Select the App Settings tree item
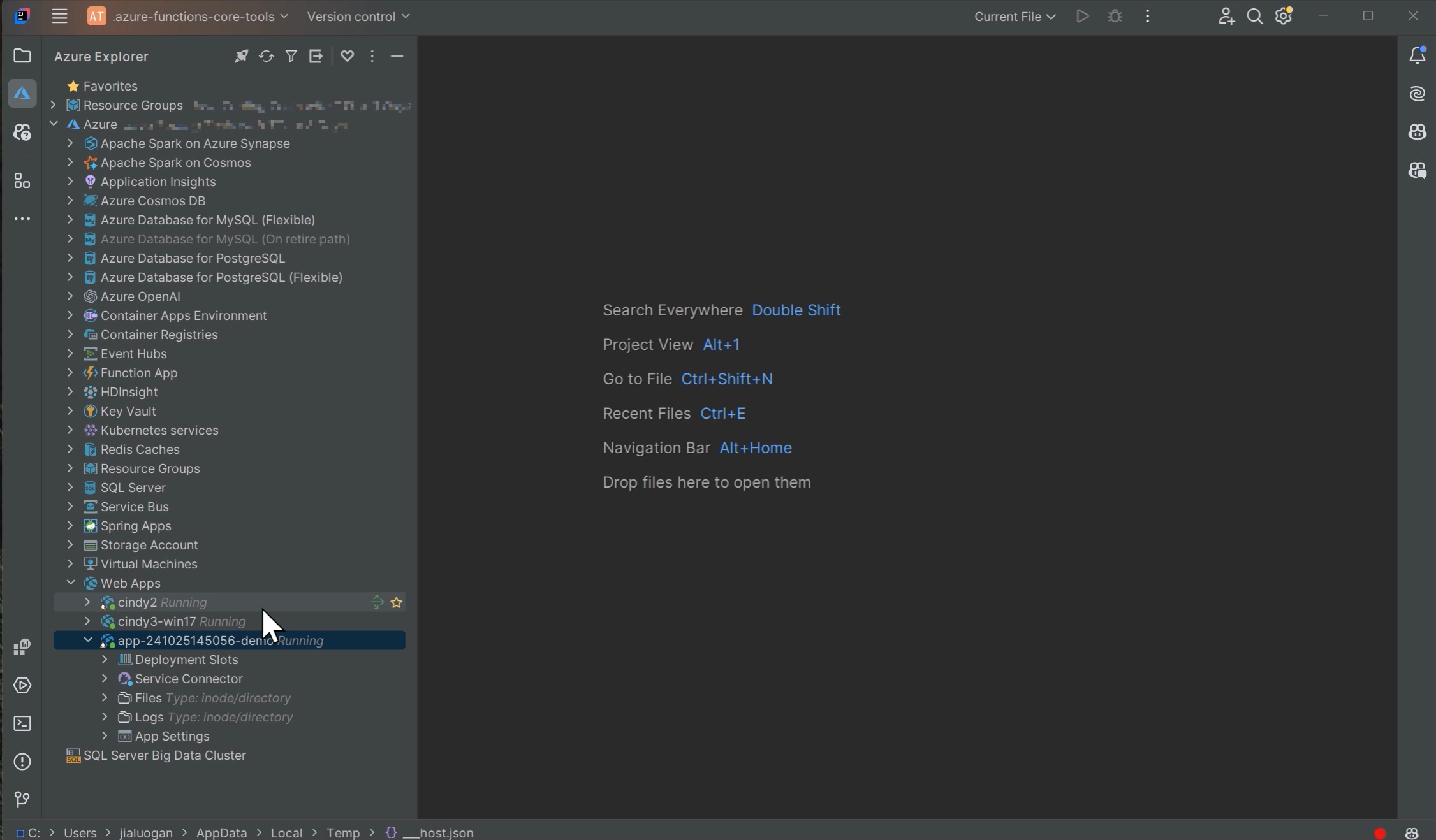Screen dimensions: 1436x840 click(172, 736)
